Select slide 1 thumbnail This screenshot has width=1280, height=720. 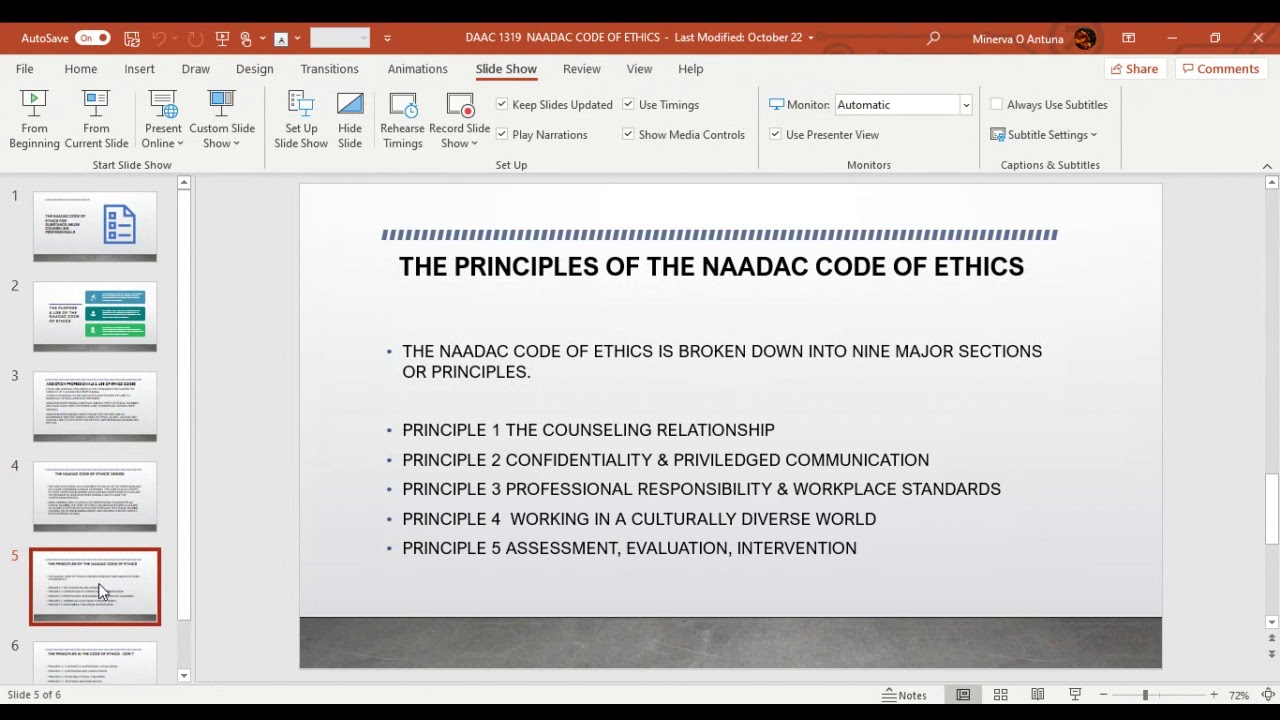point(95,226)
